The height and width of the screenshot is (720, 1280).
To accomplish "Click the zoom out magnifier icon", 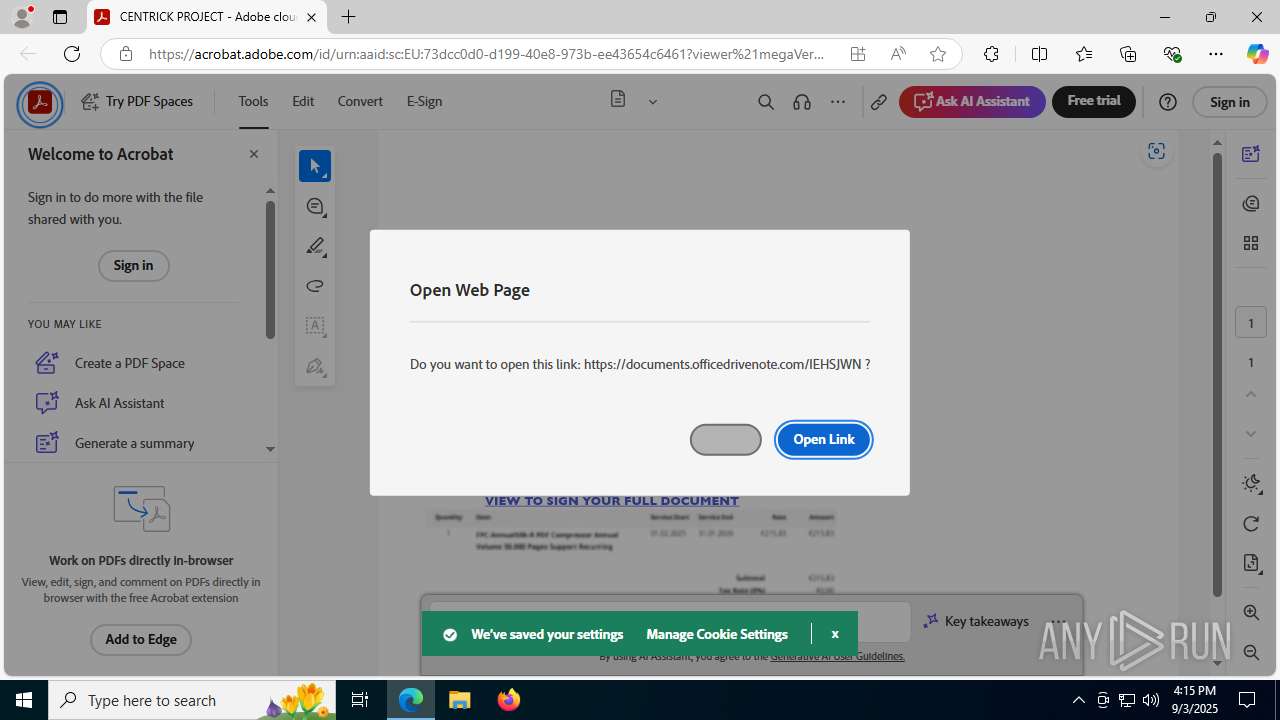I will 1251,652.
